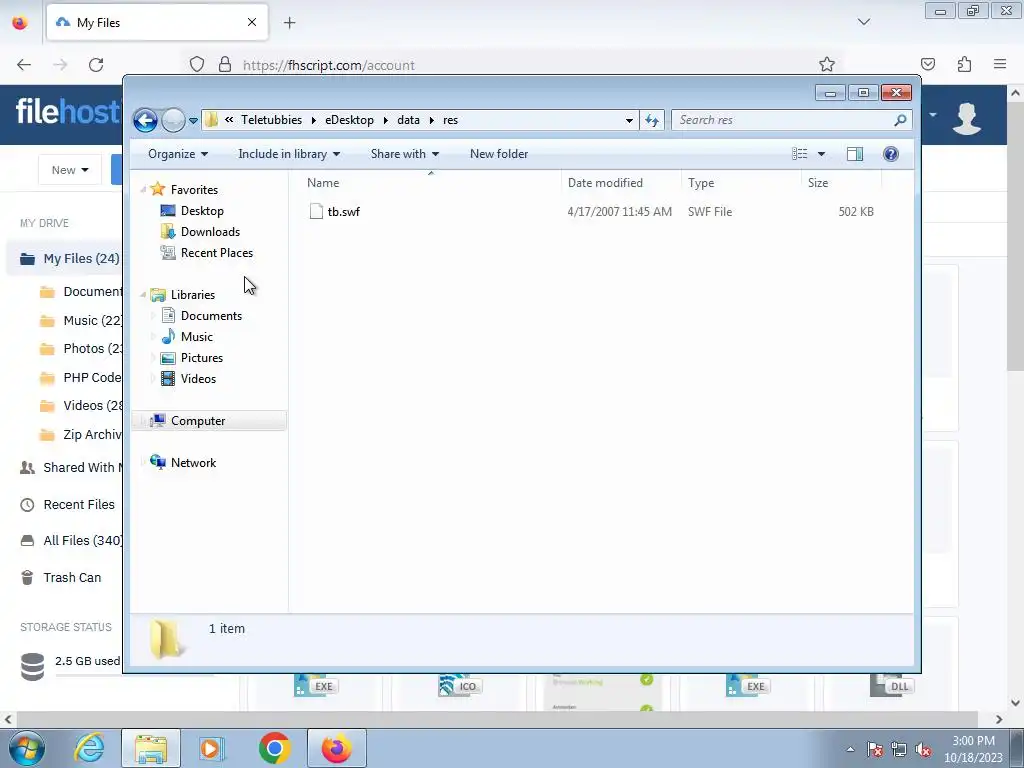Bookmark this page with star icon
This screenshot has height=768, width=1024.
(827, 65)
